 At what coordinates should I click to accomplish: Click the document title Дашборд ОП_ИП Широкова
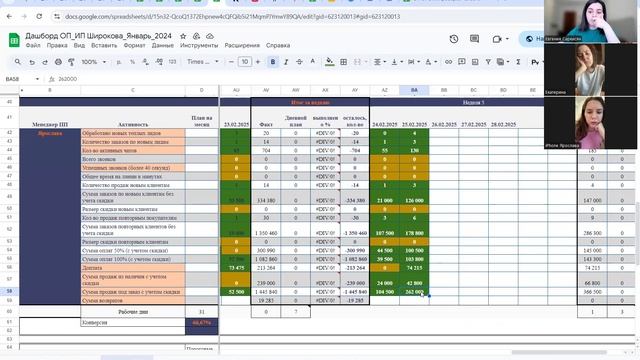pyautogui.click(x=98, y=36)
